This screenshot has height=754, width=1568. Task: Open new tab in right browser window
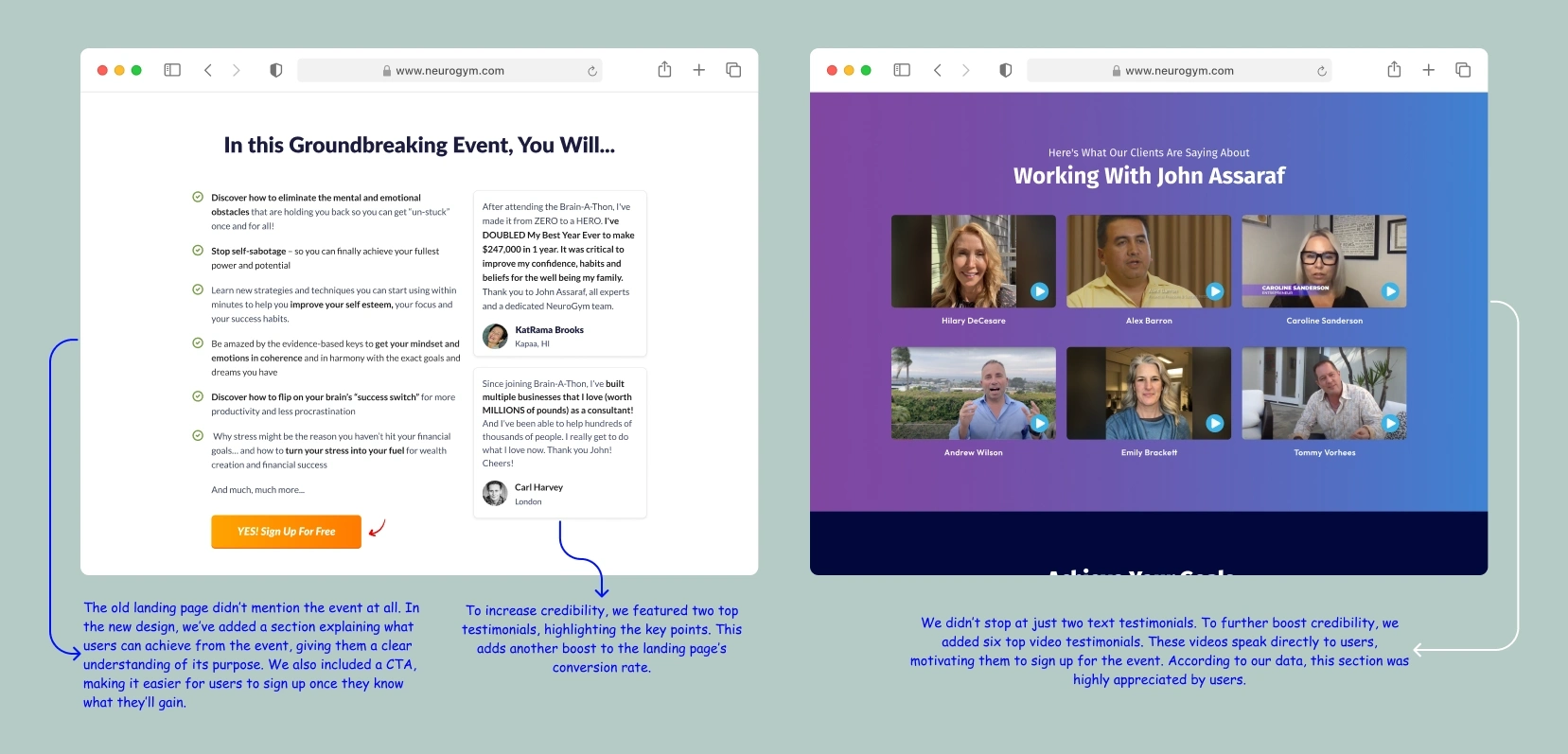pos(1429,70)
